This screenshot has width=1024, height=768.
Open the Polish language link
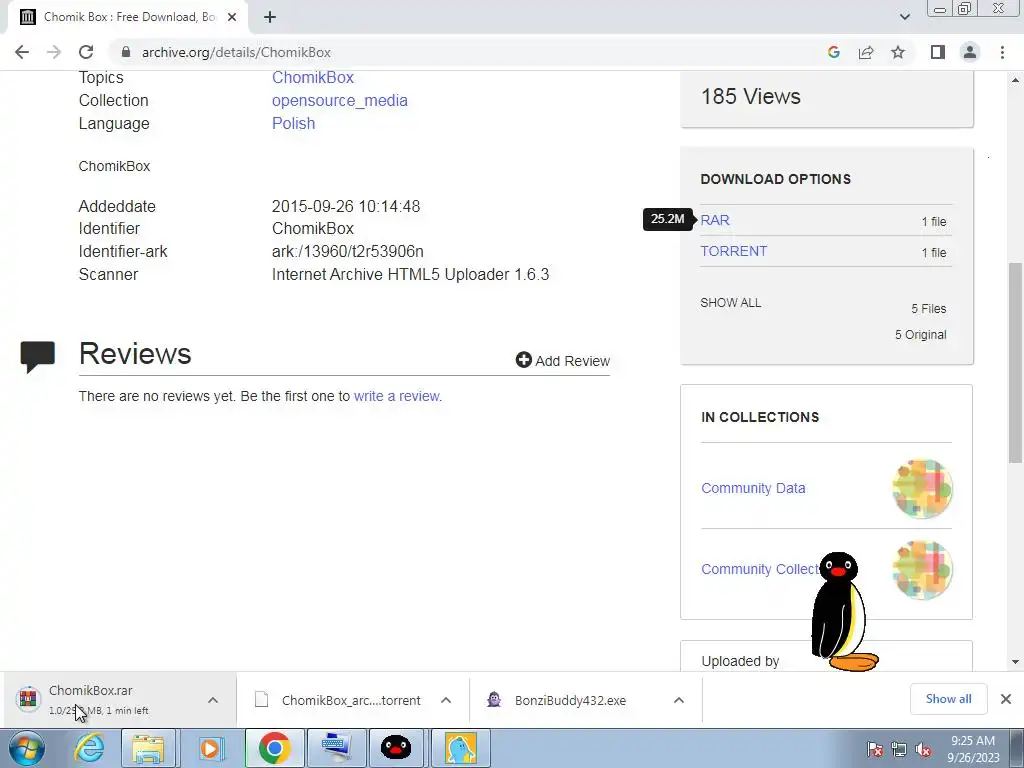(x=293, y=123)
